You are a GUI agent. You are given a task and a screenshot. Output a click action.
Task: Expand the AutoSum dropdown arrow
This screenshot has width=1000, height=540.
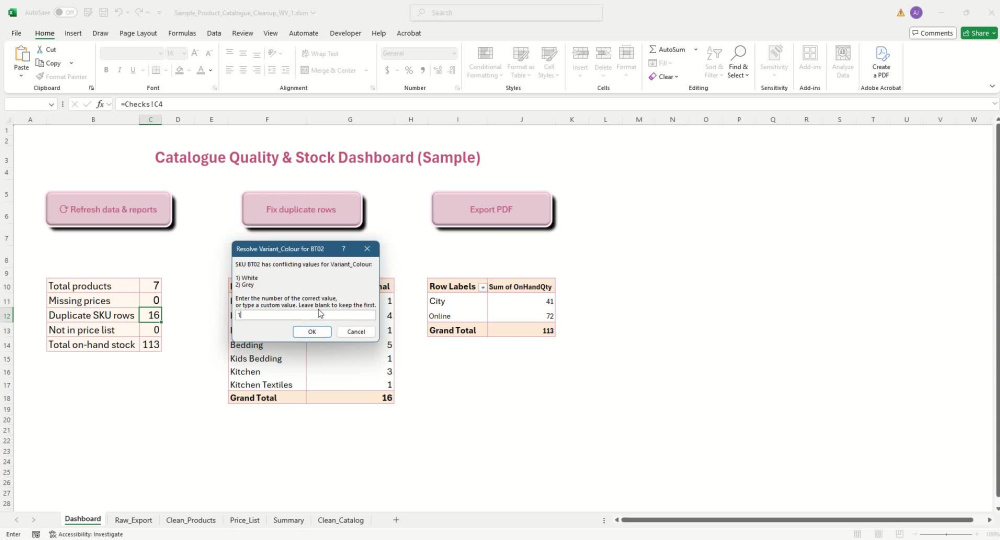pyautogui.click(x=695, y=49)
